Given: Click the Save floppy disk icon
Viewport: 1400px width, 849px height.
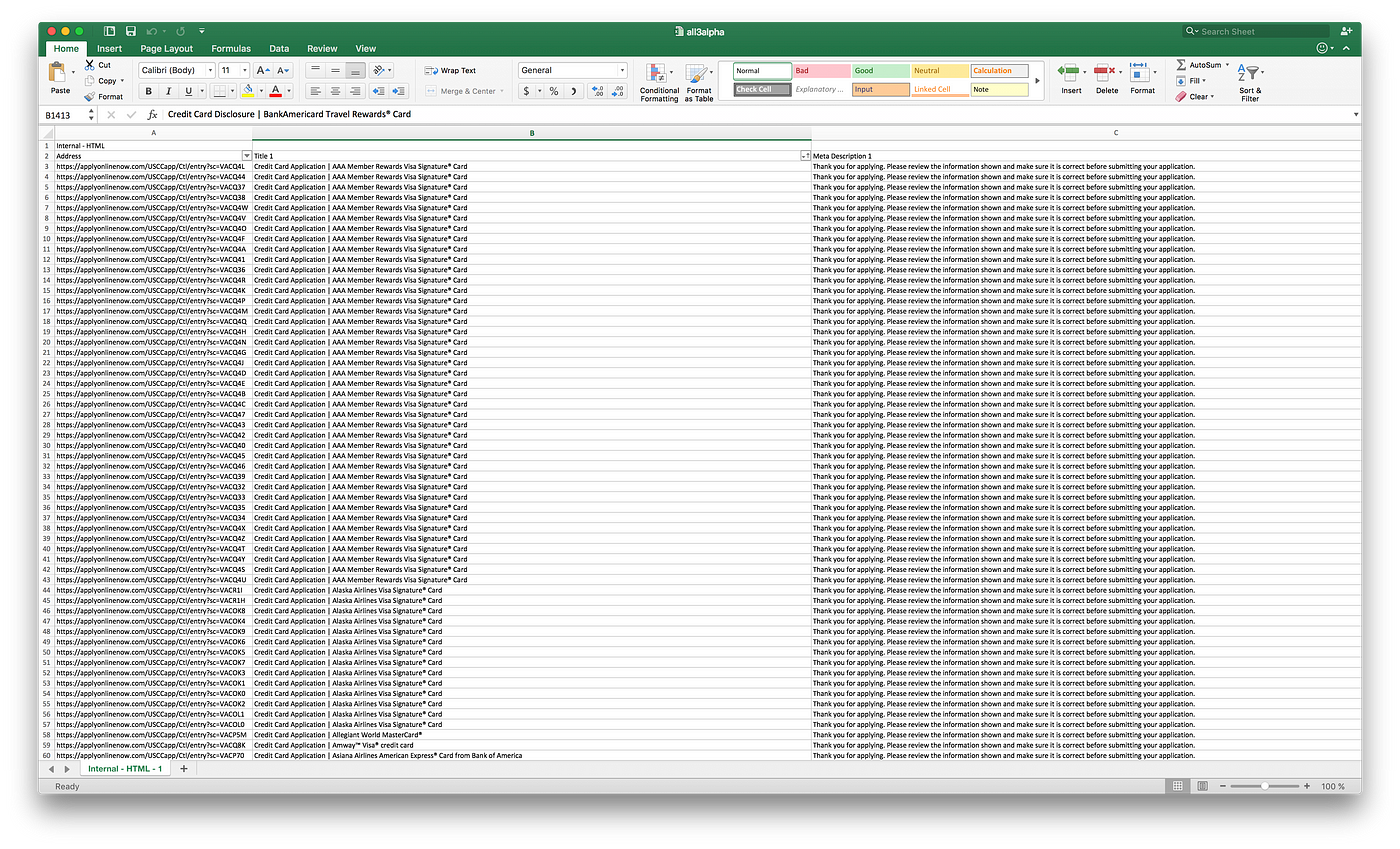Looking at the screenshot, I should [130, 32].
